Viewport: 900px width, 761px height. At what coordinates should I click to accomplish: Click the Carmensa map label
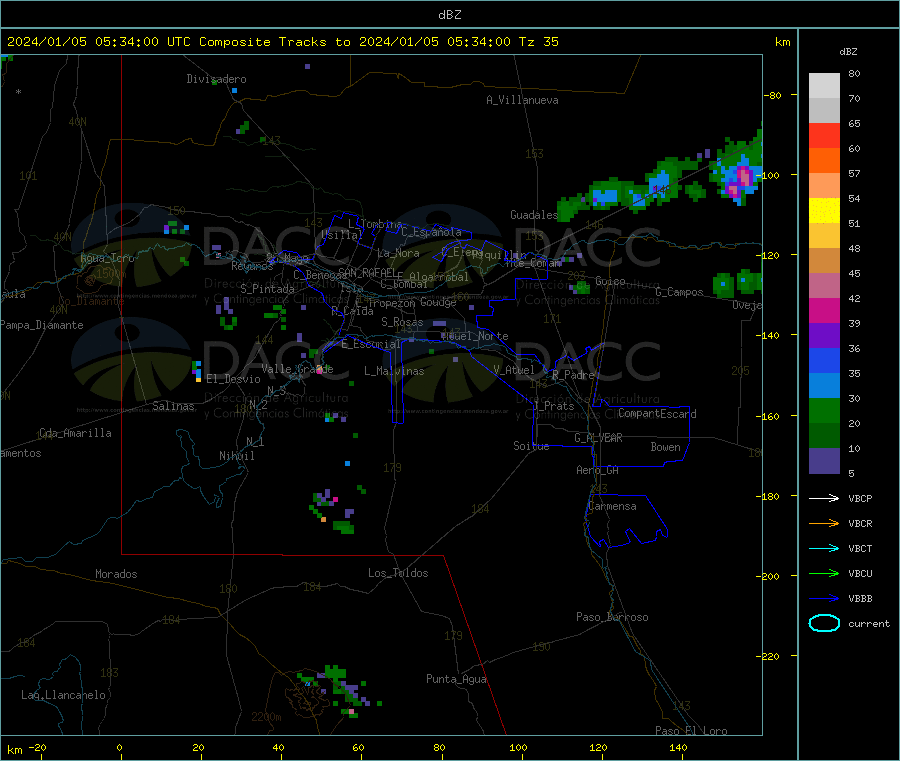point(612,506)
